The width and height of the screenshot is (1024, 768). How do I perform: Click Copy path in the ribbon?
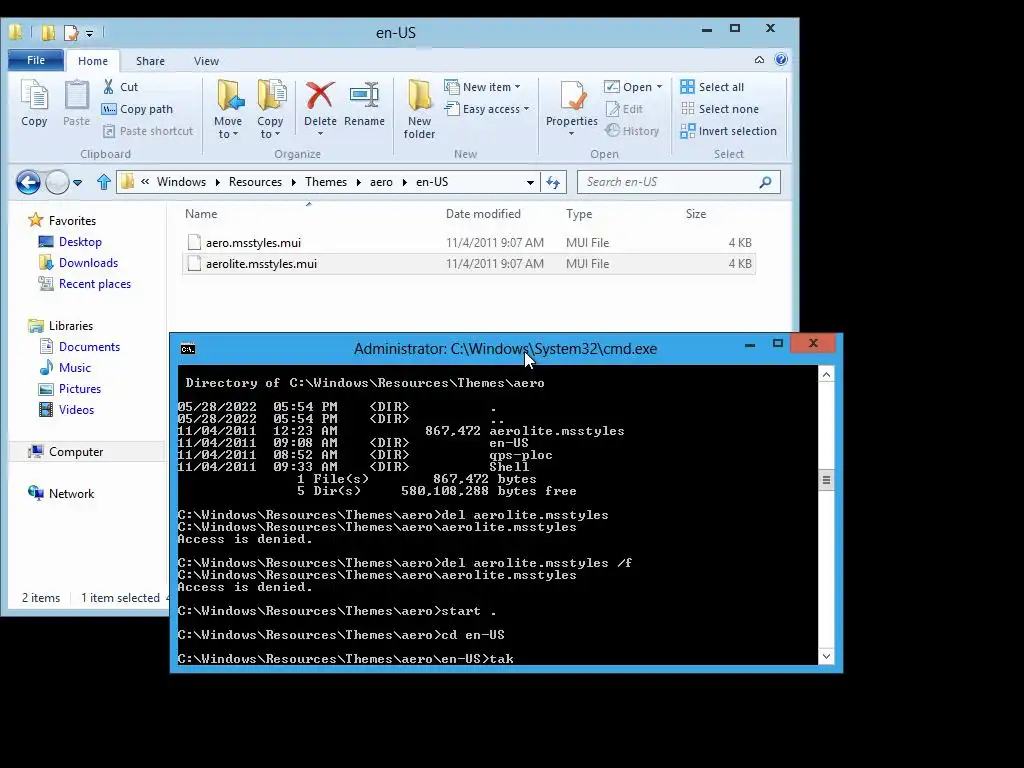click(137, 109)
